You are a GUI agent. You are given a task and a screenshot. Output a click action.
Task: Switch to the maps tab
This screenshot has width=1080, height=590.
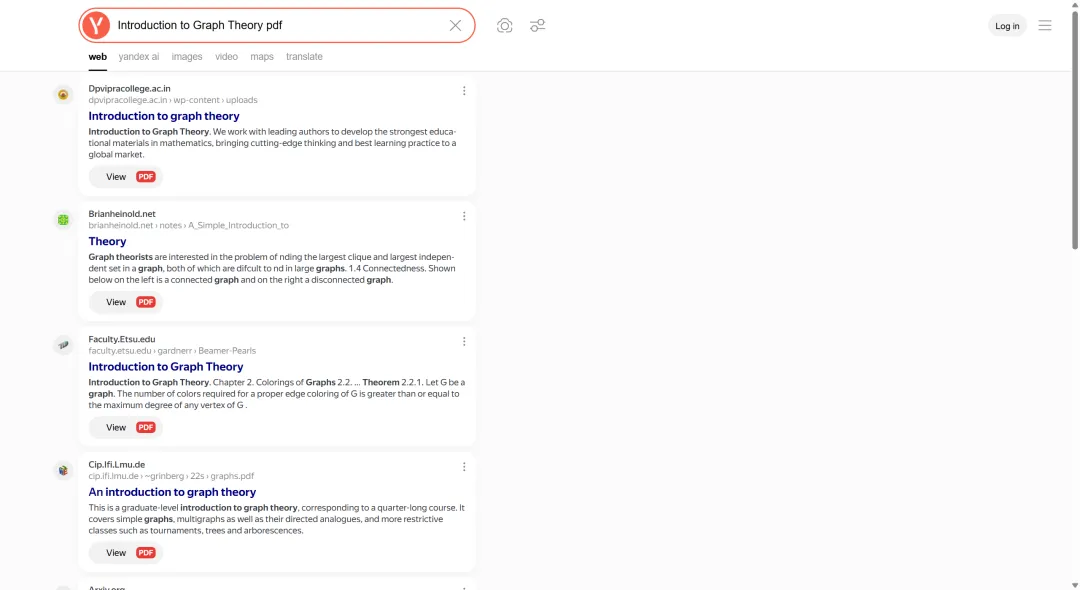(x=262, y=57)
